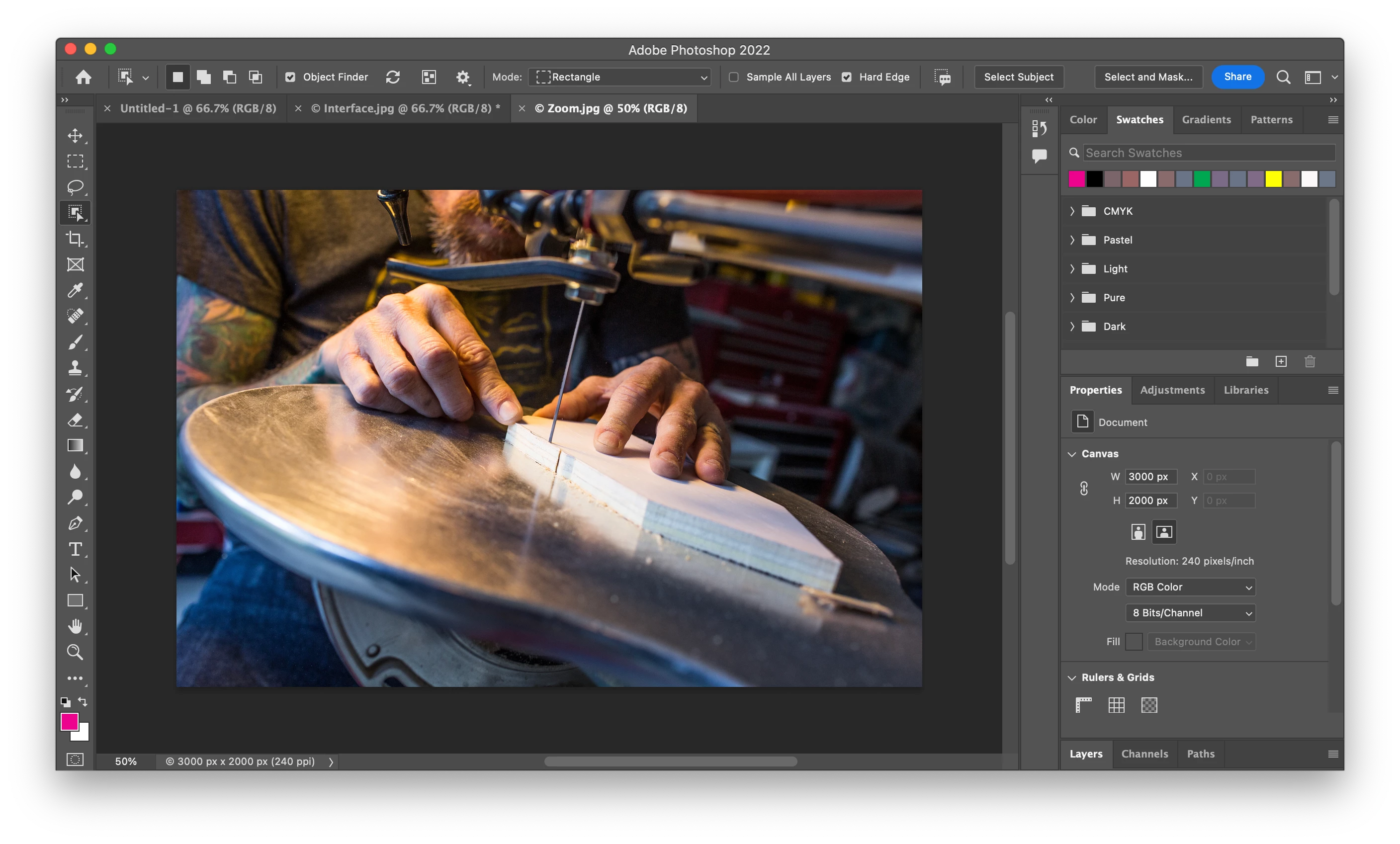1400x844 pixels.
Task: Open the Gradients panel tab
Action: pos(1206,120)
